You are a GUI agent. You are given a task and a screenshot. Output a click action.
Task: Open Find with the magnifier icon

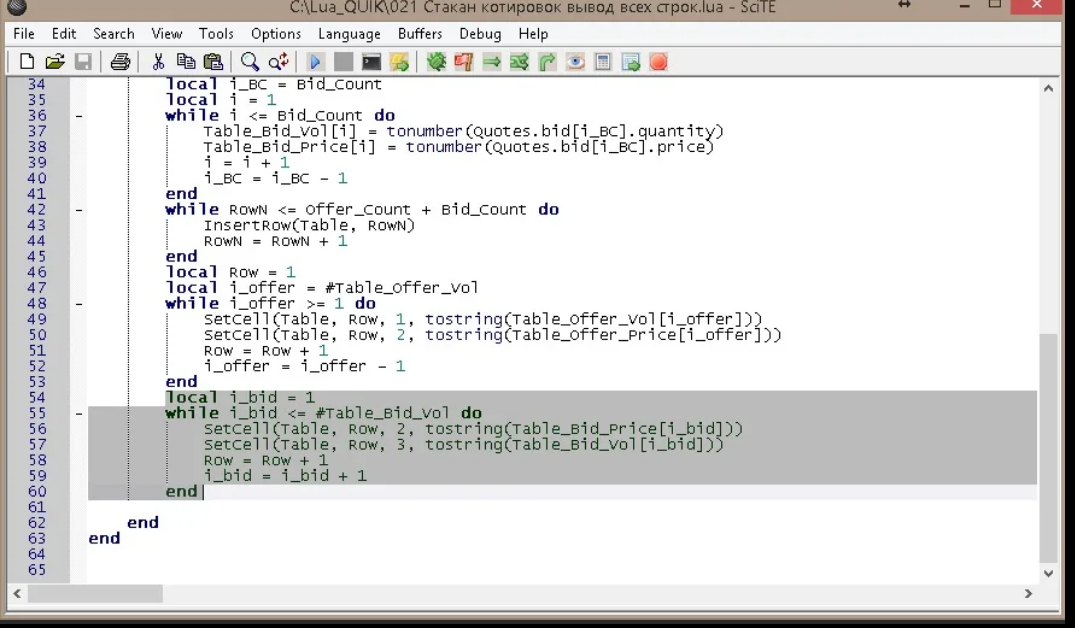250,62
